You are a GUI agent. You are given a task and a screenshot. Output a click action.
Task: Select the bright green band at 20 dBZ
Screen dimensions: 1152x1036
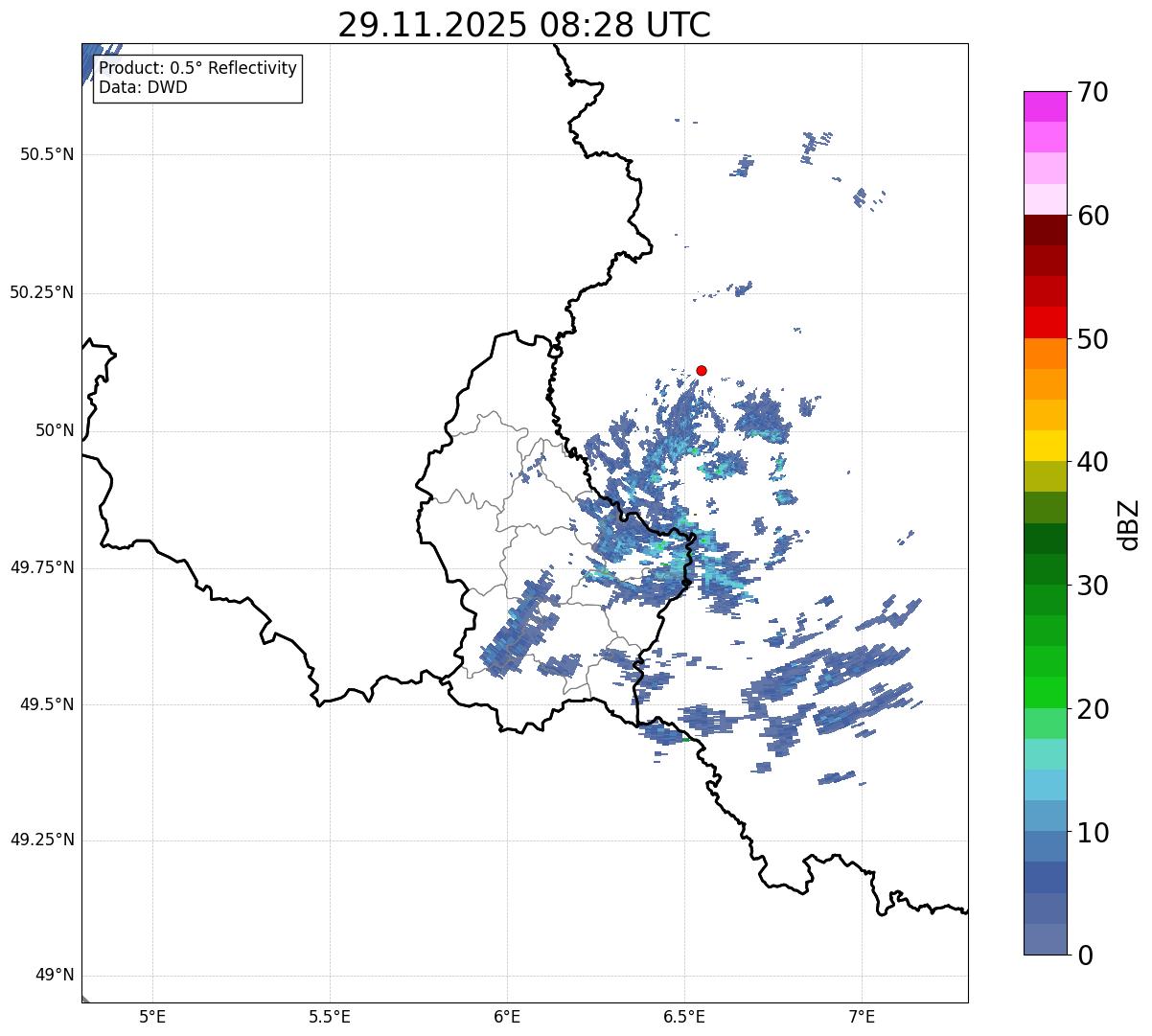coord(1046,693)
